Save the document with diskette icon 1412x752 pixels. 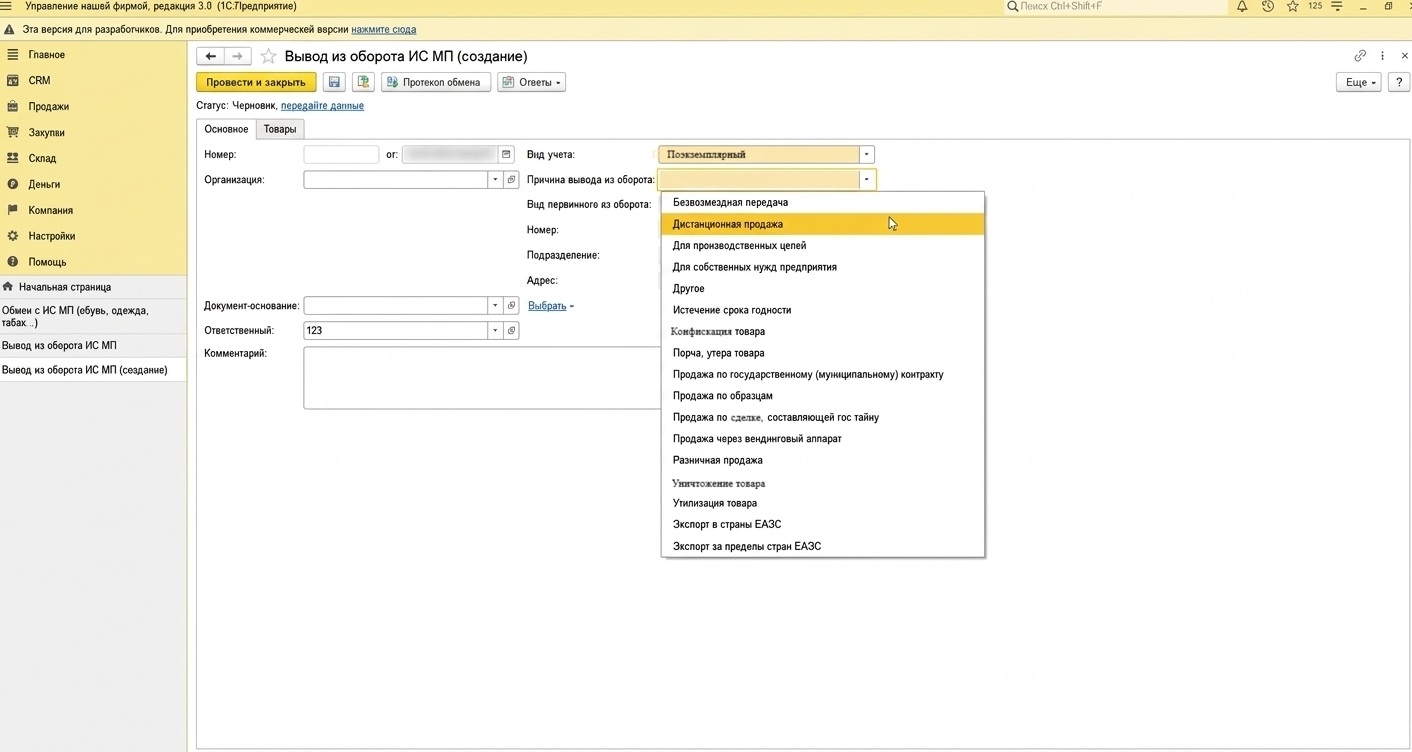pyautogui.click(x=334, y=82)
